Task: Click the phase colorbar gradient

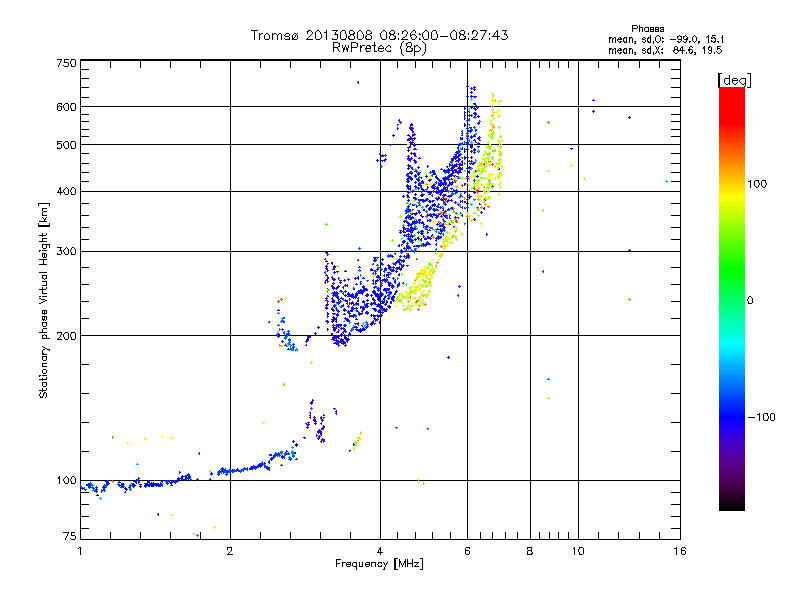Action: coord(732,299)
